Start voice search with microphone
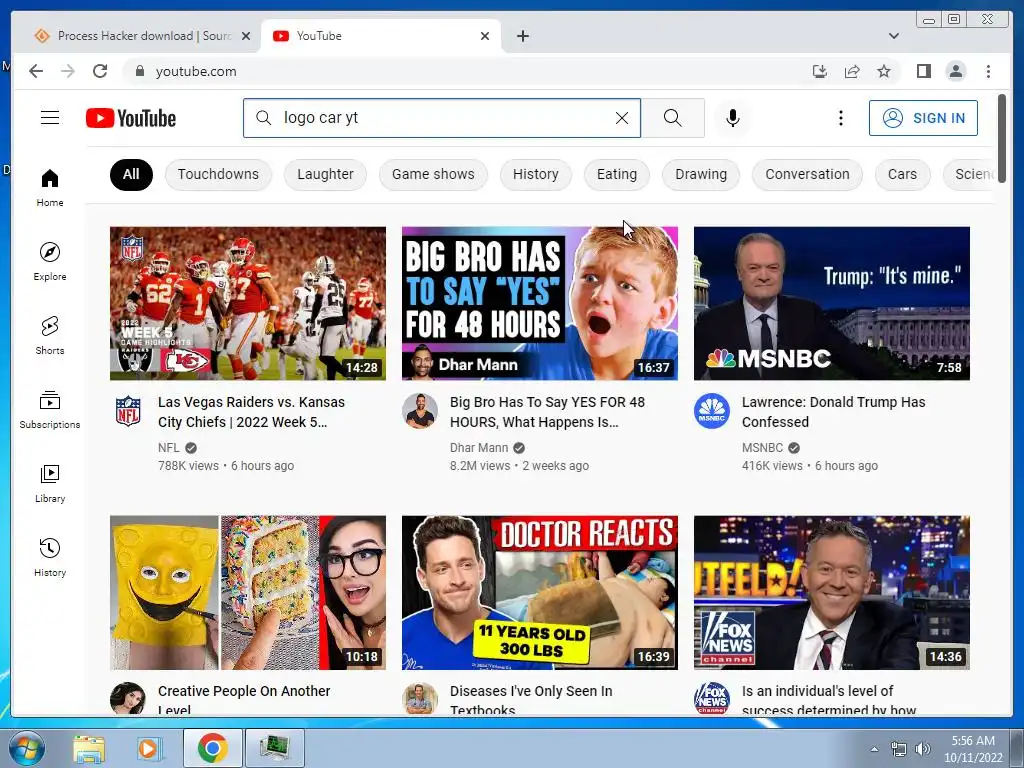Viewport: 1024px width, 768px height. click(733, 118)
